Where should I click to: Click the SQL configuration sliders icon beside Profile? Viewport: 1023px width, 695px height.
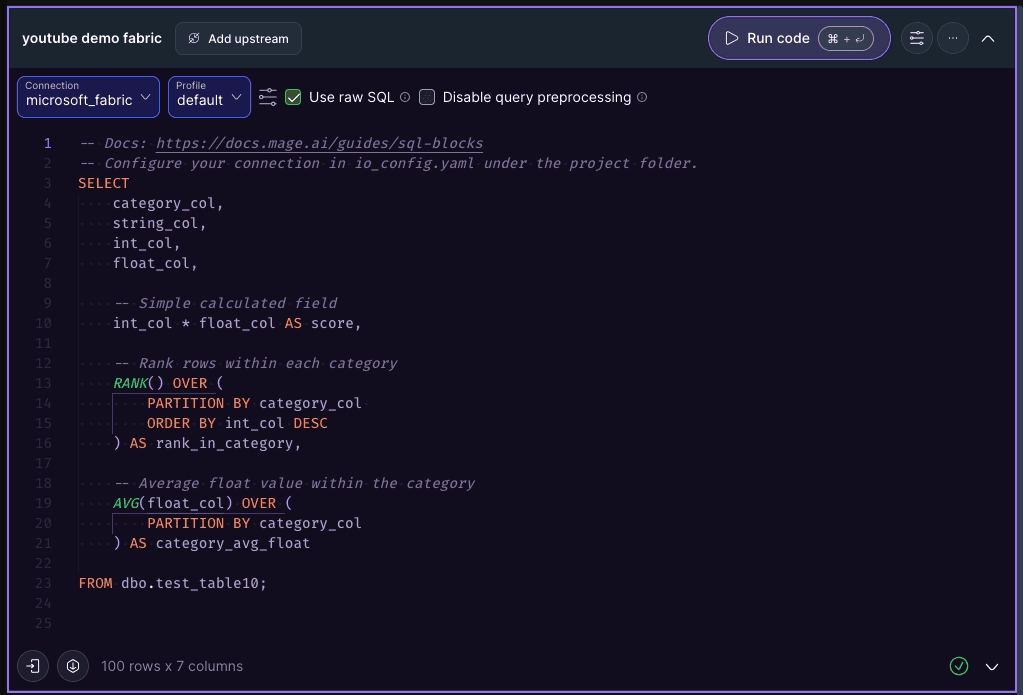coord(267,97)
